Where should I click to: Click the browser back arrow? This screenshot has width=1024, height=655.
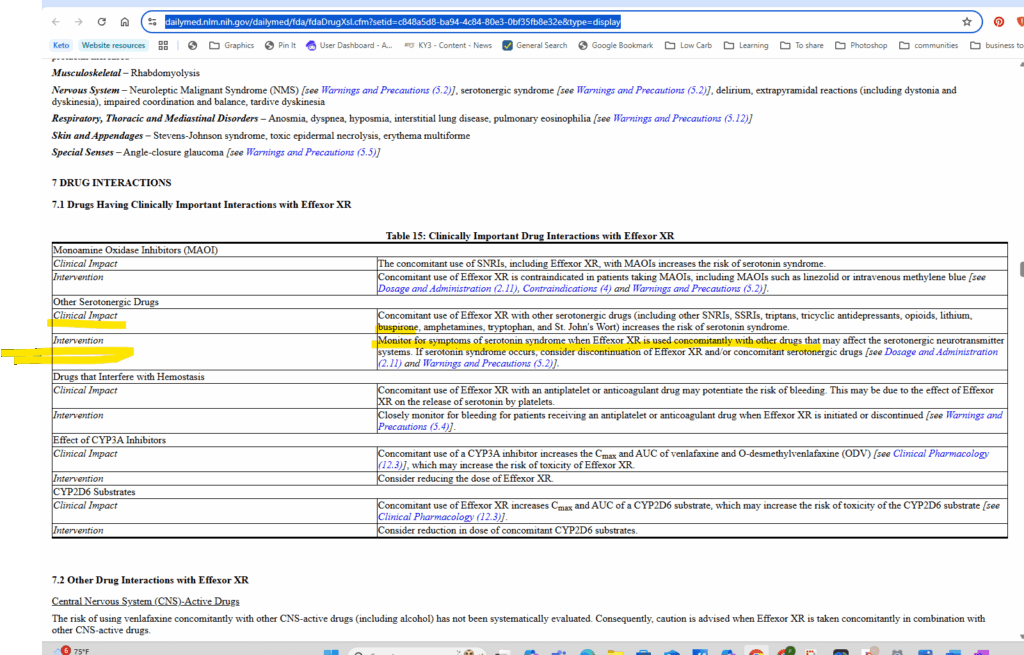point(55,21)
